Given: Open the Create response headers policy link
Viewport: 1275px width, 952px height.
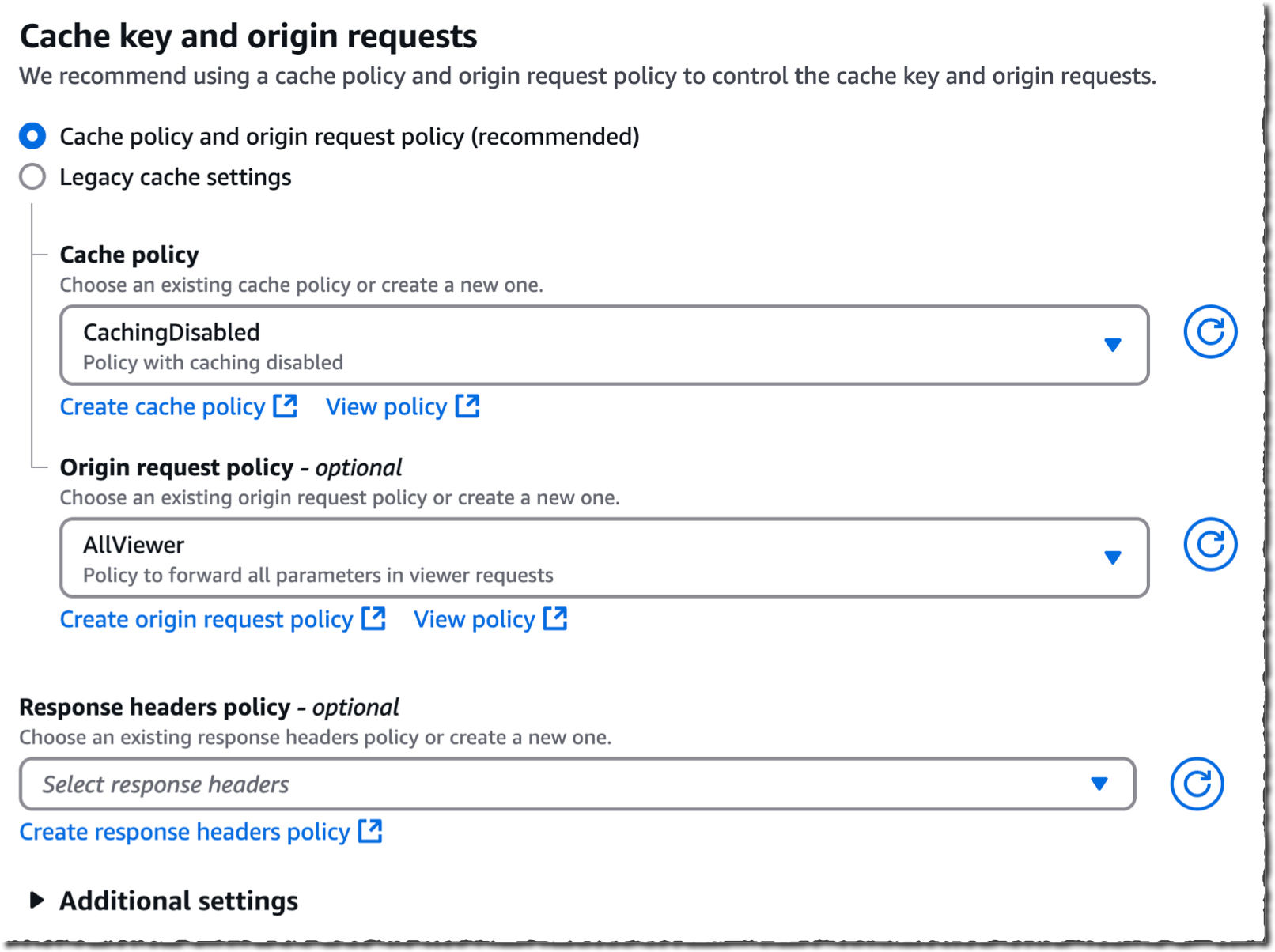Looking at the screenshot, I should tap(184, 833).
